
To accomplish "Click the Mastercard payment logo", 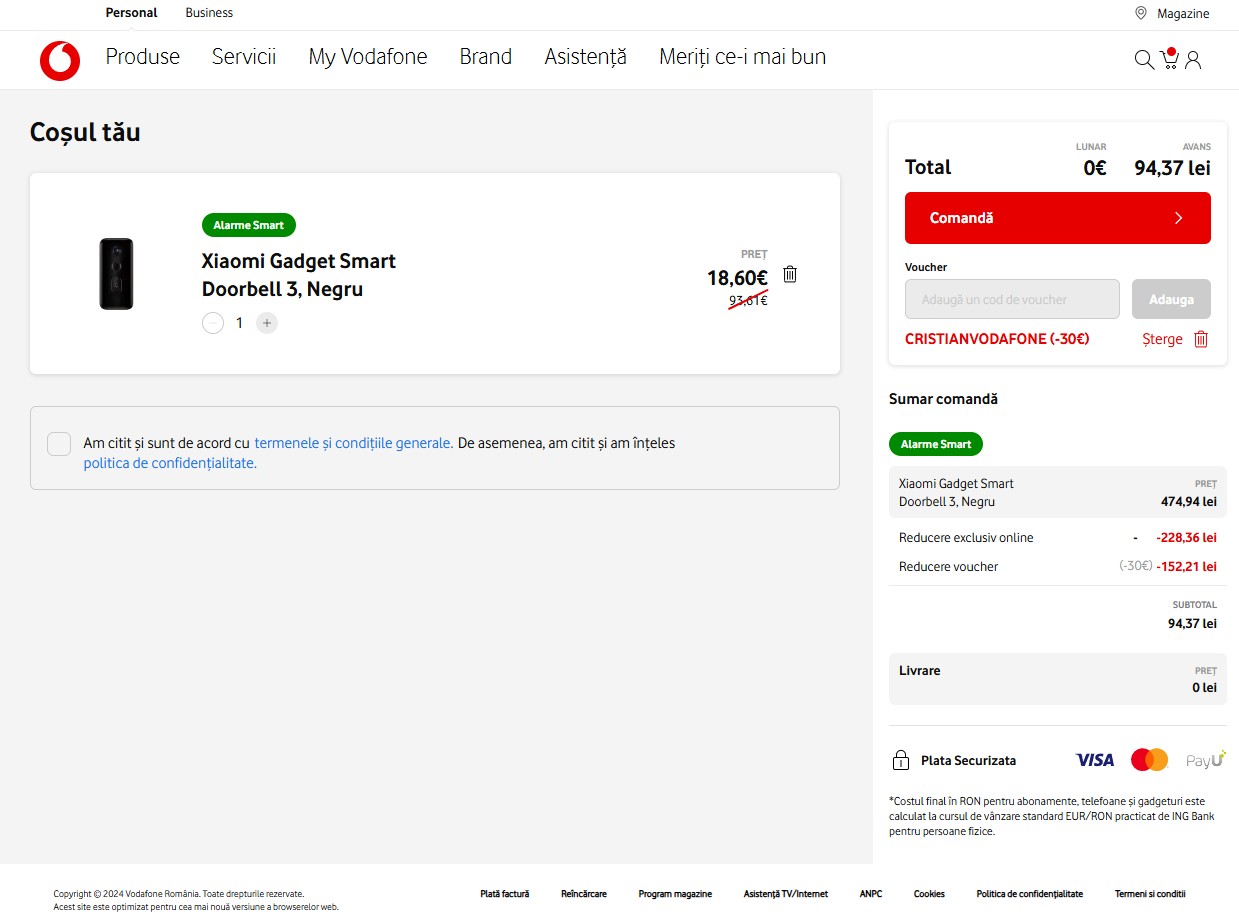I will (x=1150, y=760).
